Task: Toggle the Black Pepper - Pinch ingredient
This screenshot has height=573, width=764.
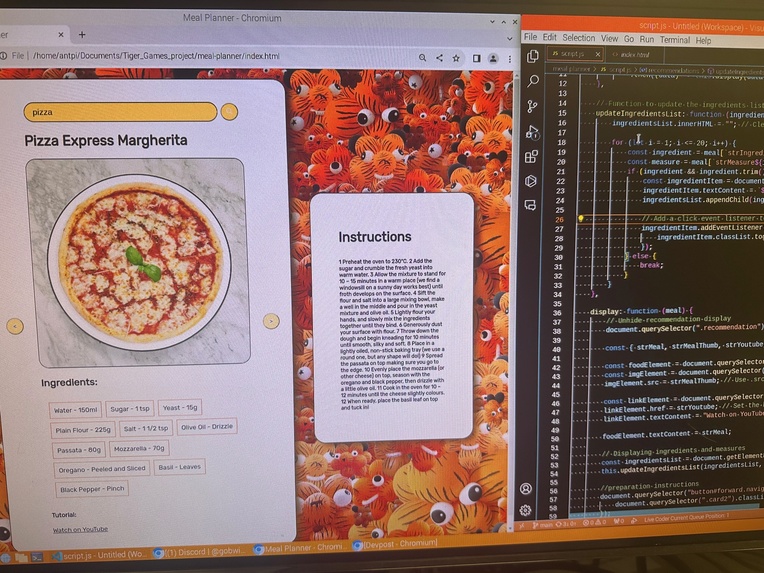Action: 92,489
